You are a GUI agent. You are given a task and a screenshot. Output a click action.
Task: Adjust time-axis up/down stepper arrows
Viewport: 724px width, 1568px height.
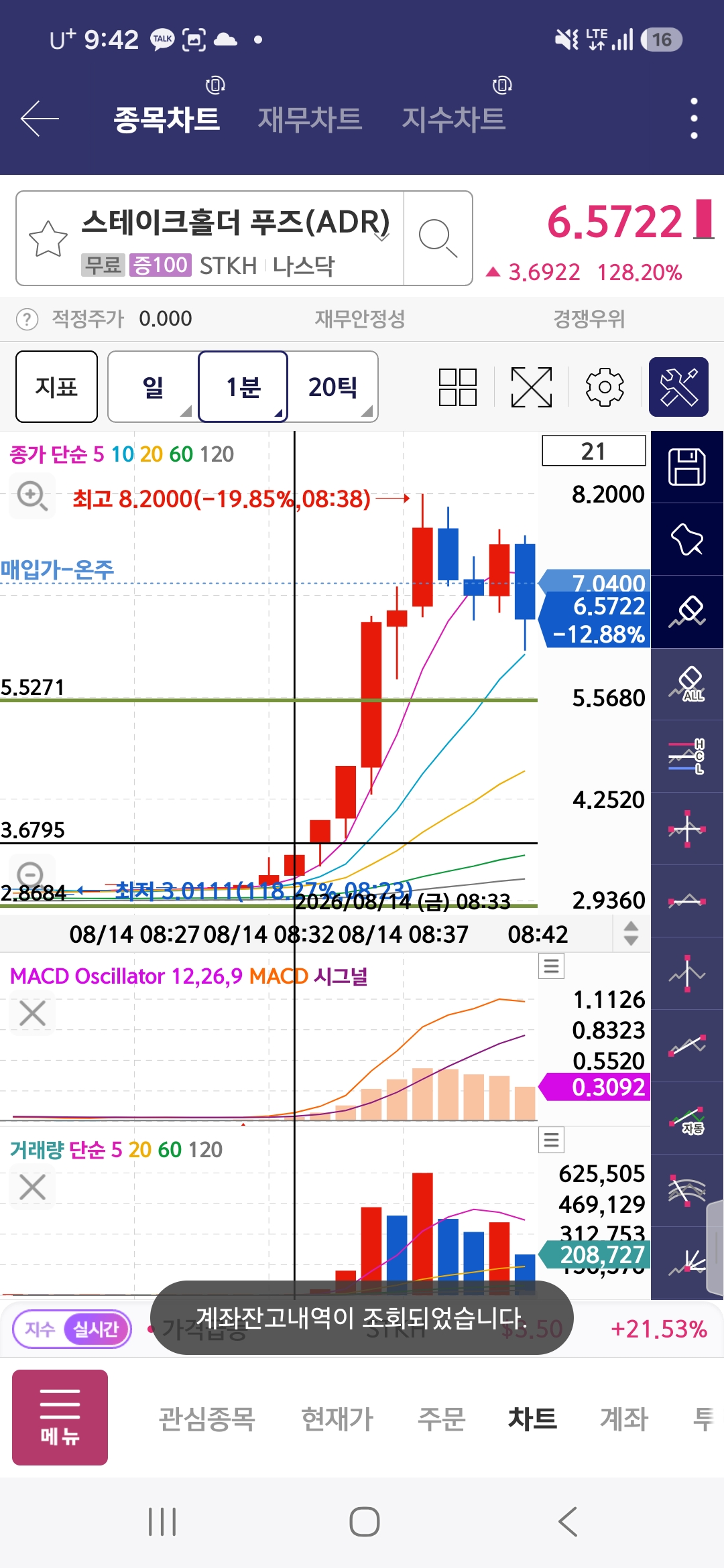tap(631, 933)
